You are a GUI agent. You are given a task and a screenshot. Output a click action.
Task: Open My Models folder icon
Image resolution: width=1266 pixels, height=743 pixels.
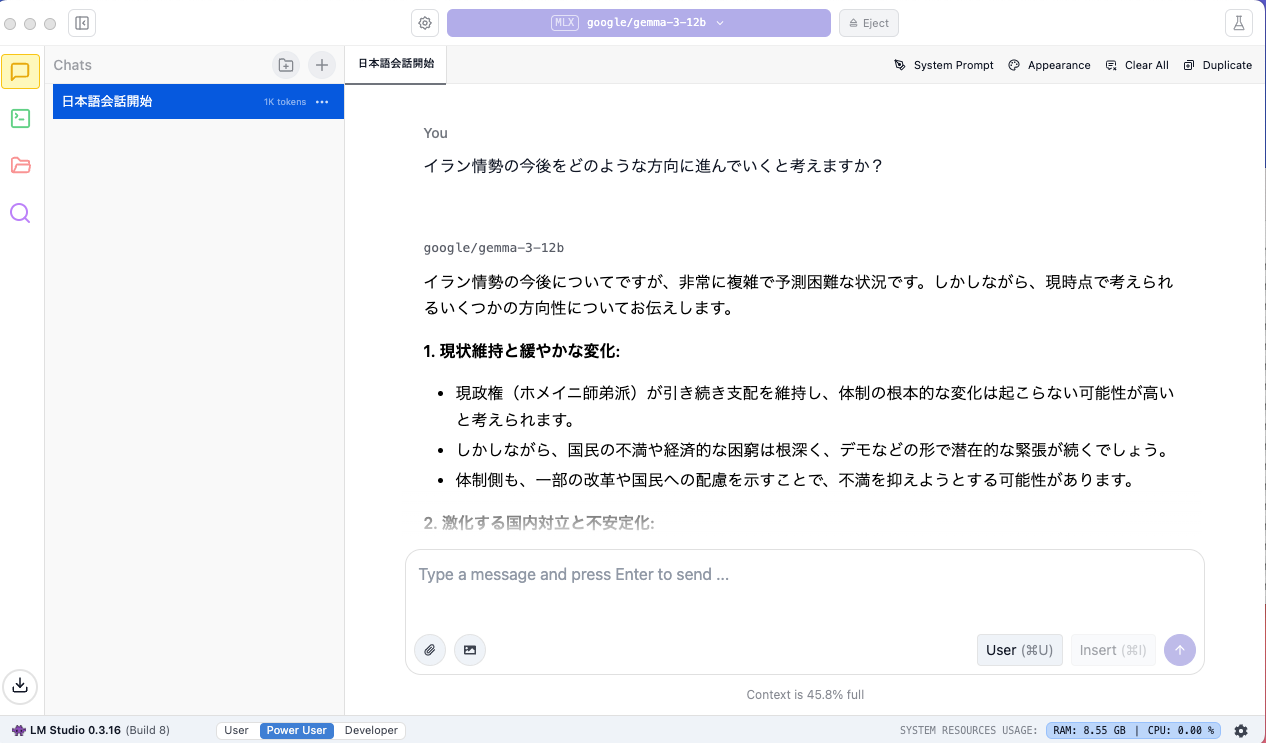[21, 165]
